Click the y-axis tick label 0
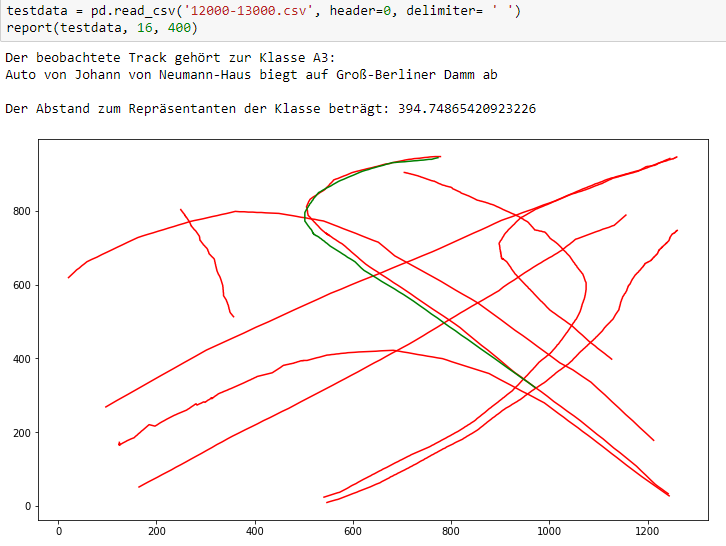Screen dimensions: 726x546 pos(28,506)
